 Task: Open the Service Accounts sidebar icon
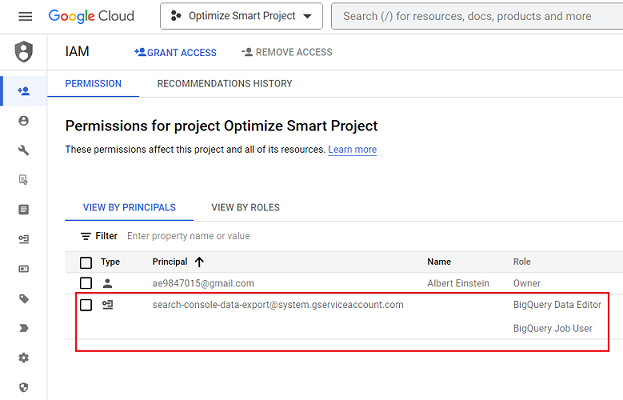coord(23,239)
